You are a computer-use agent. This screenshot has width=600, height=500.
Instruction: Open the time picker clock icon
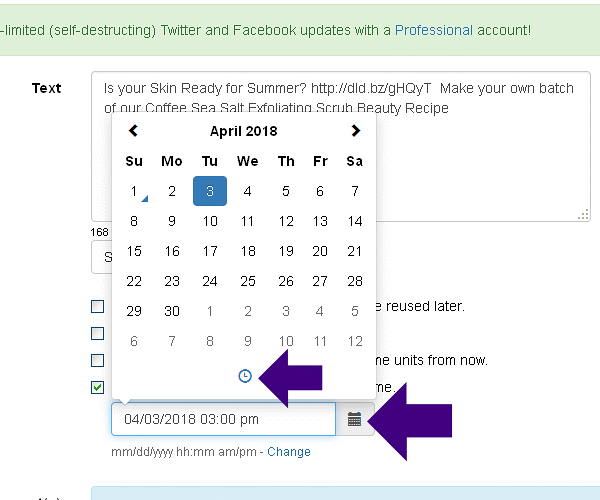point(245,376)
